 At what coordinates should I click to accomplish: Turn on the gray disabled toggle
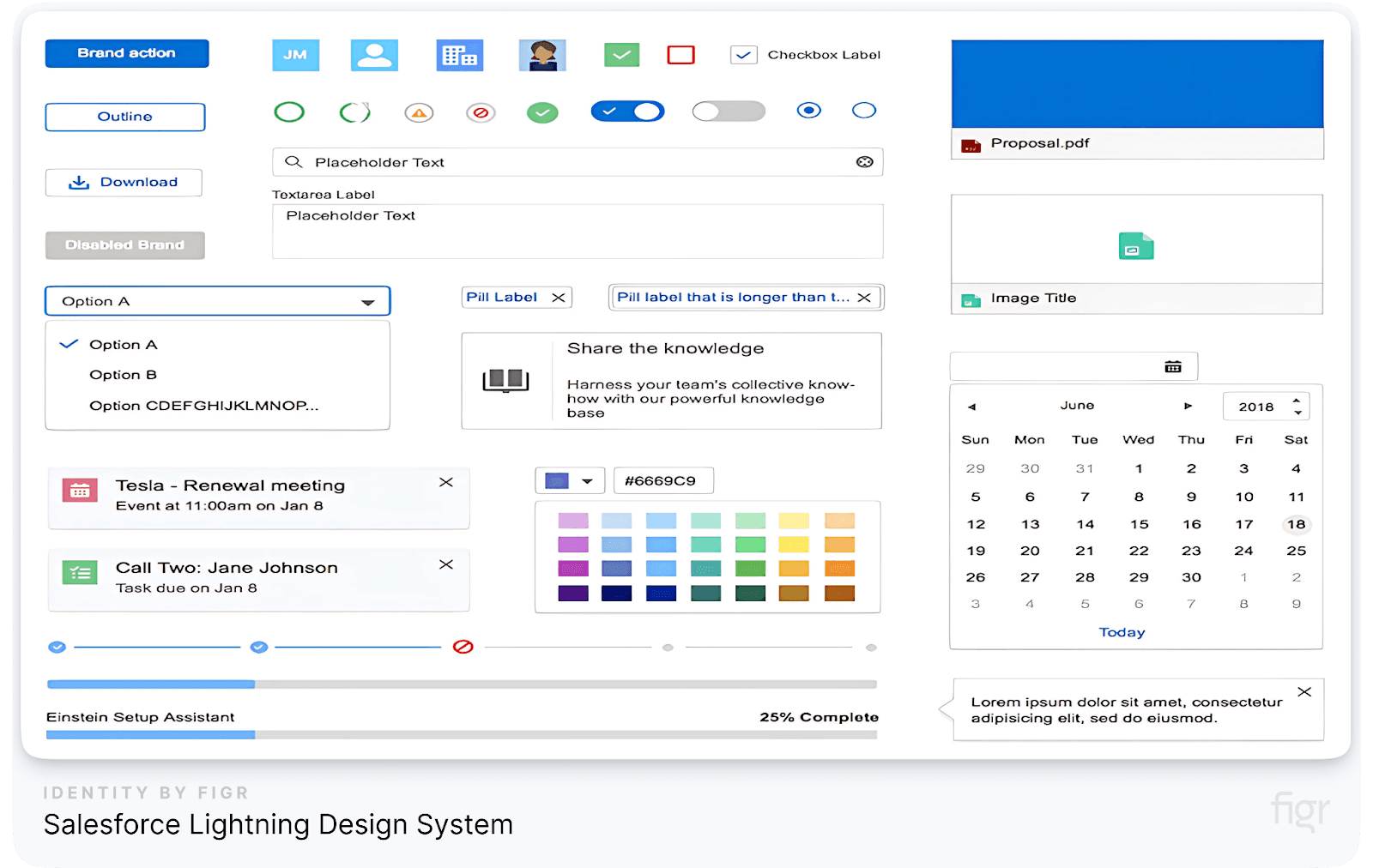click(x=729, y=112)
